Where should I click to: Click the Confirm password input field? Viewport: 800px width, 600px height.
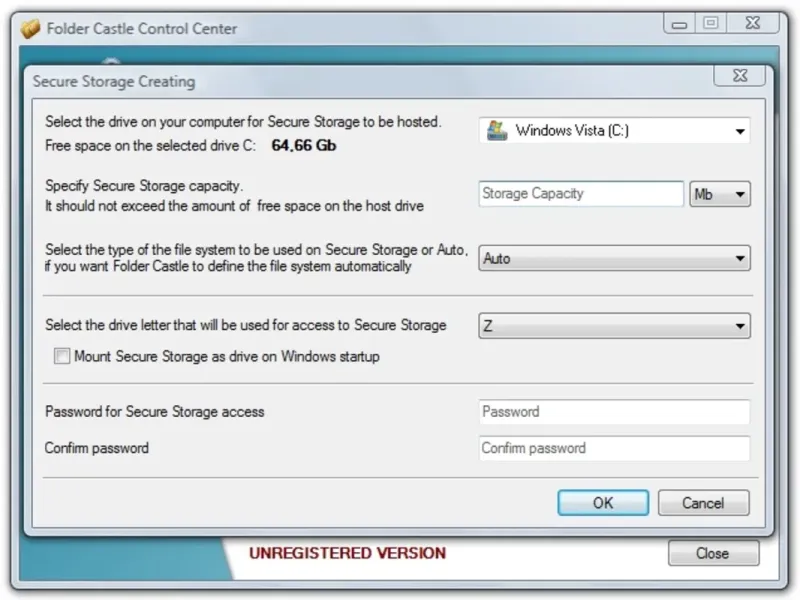click(x=614, y=448)
